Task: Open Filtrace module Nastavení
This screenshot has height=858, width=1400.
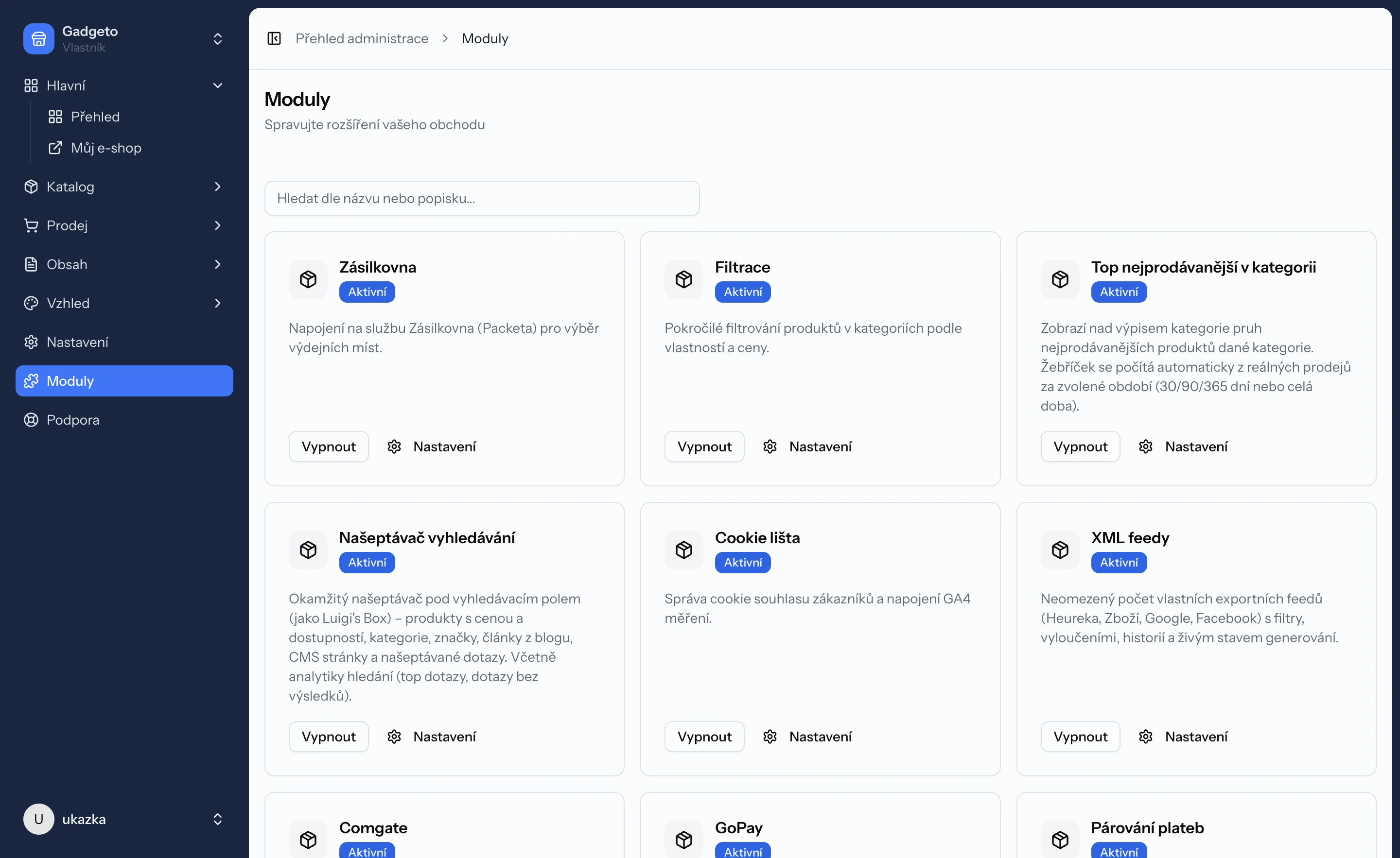Action: (x=807, y=446)
